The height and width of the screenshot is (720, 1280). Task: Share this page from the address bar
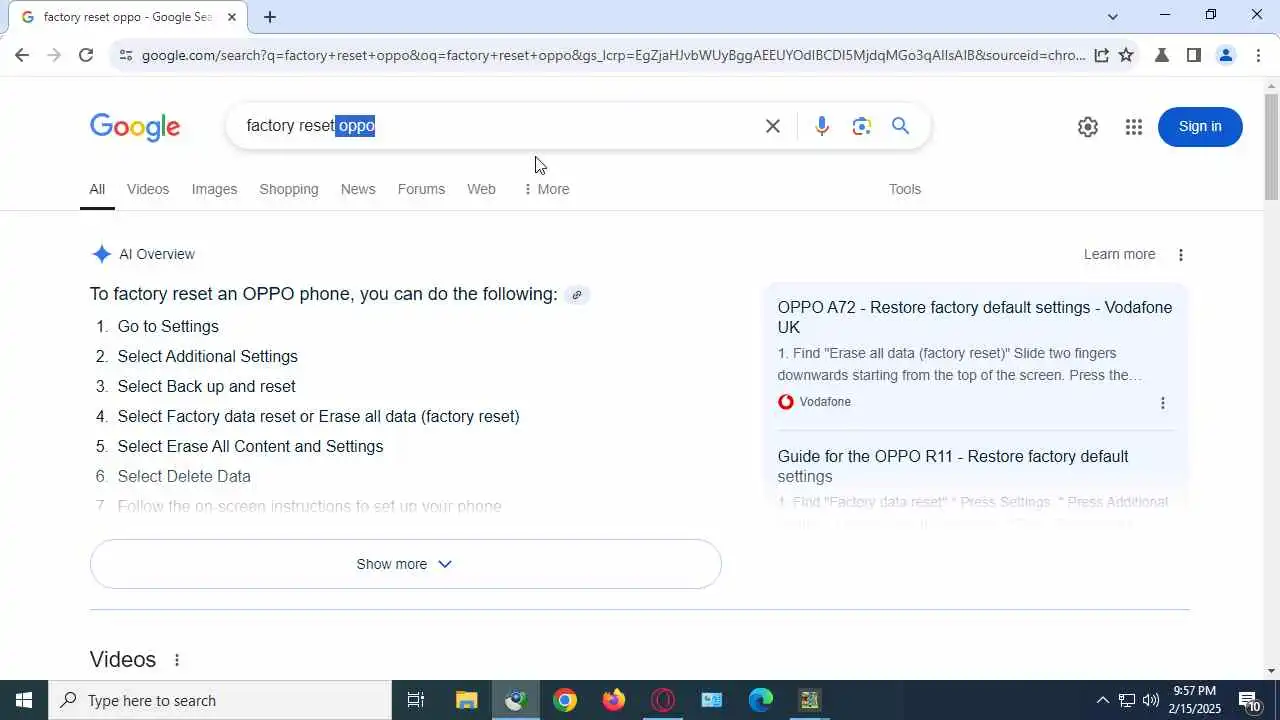coord(1101,55)
